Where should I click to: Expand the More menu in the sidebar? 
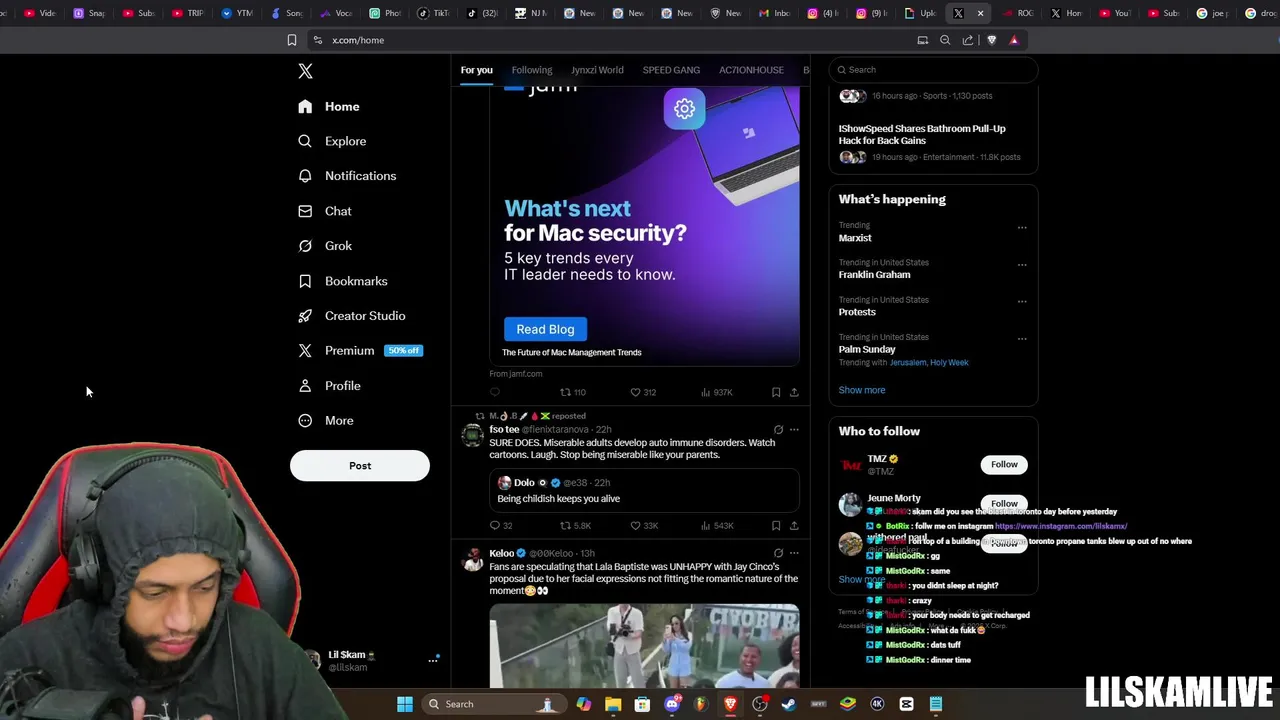325,421
